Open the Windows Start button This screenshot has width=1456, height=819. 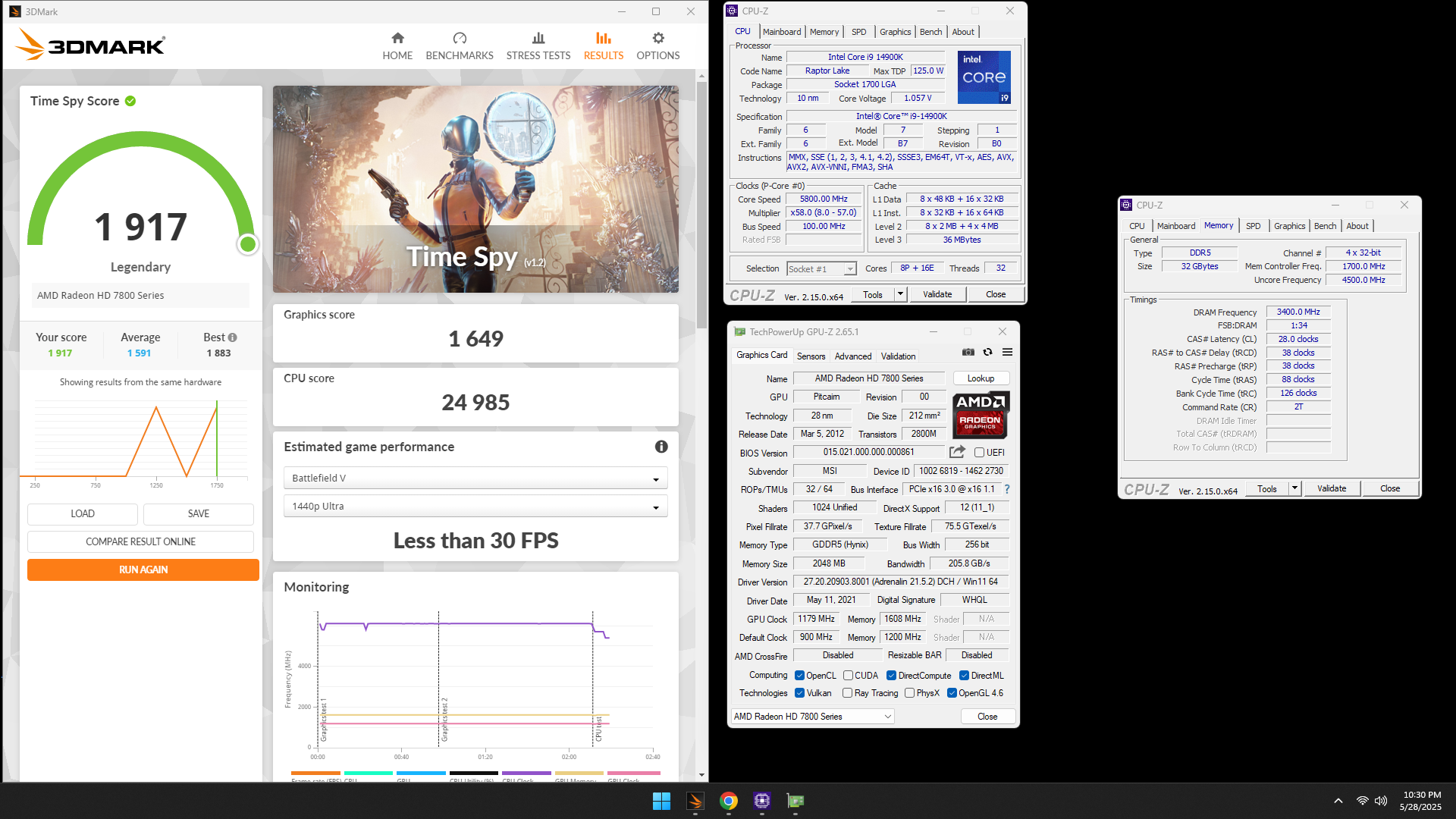[661, 801]
